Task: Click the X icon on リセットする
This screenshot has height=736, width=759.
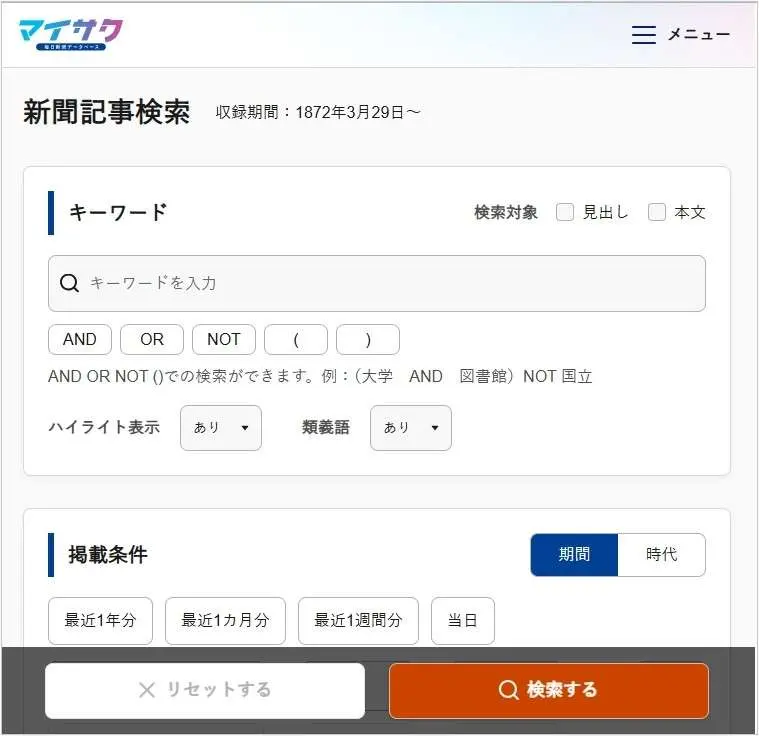Action: (147, 690)
